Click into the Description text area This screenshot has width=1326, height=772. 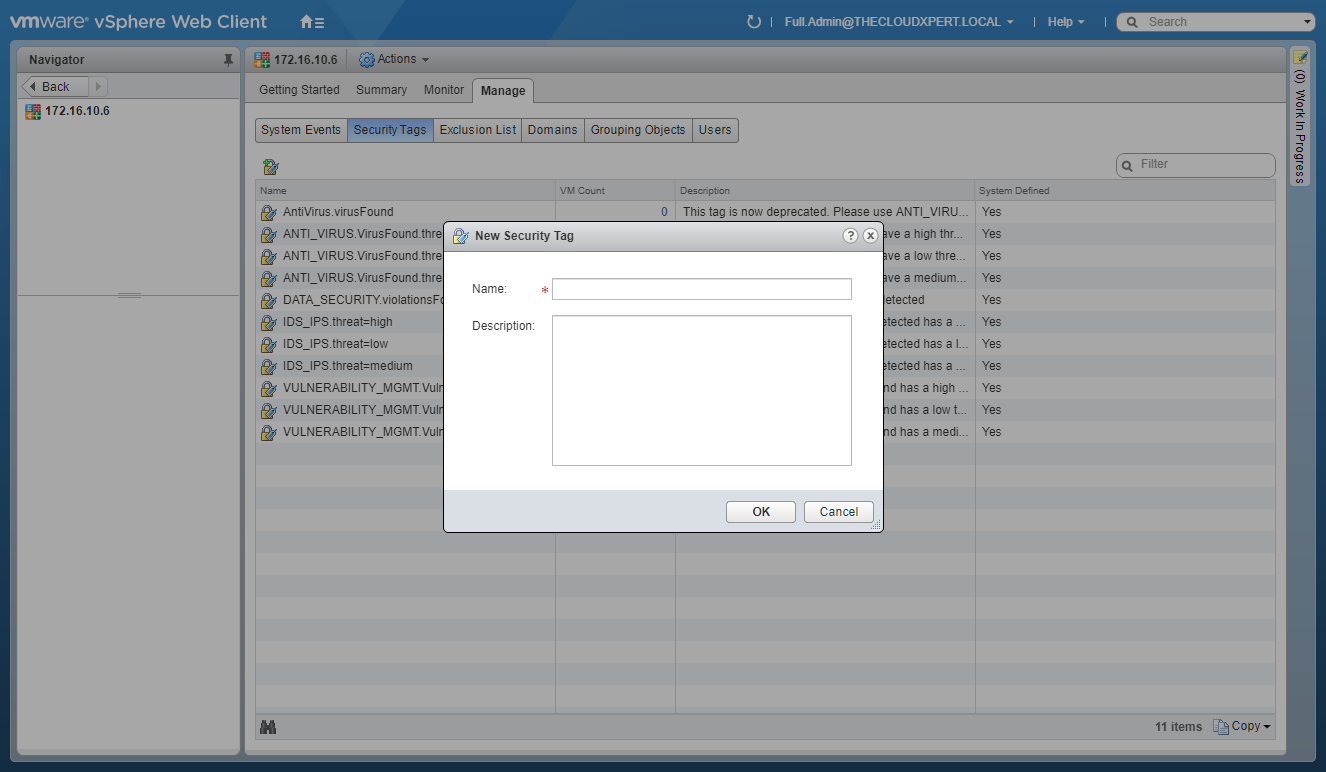point(701,390)
